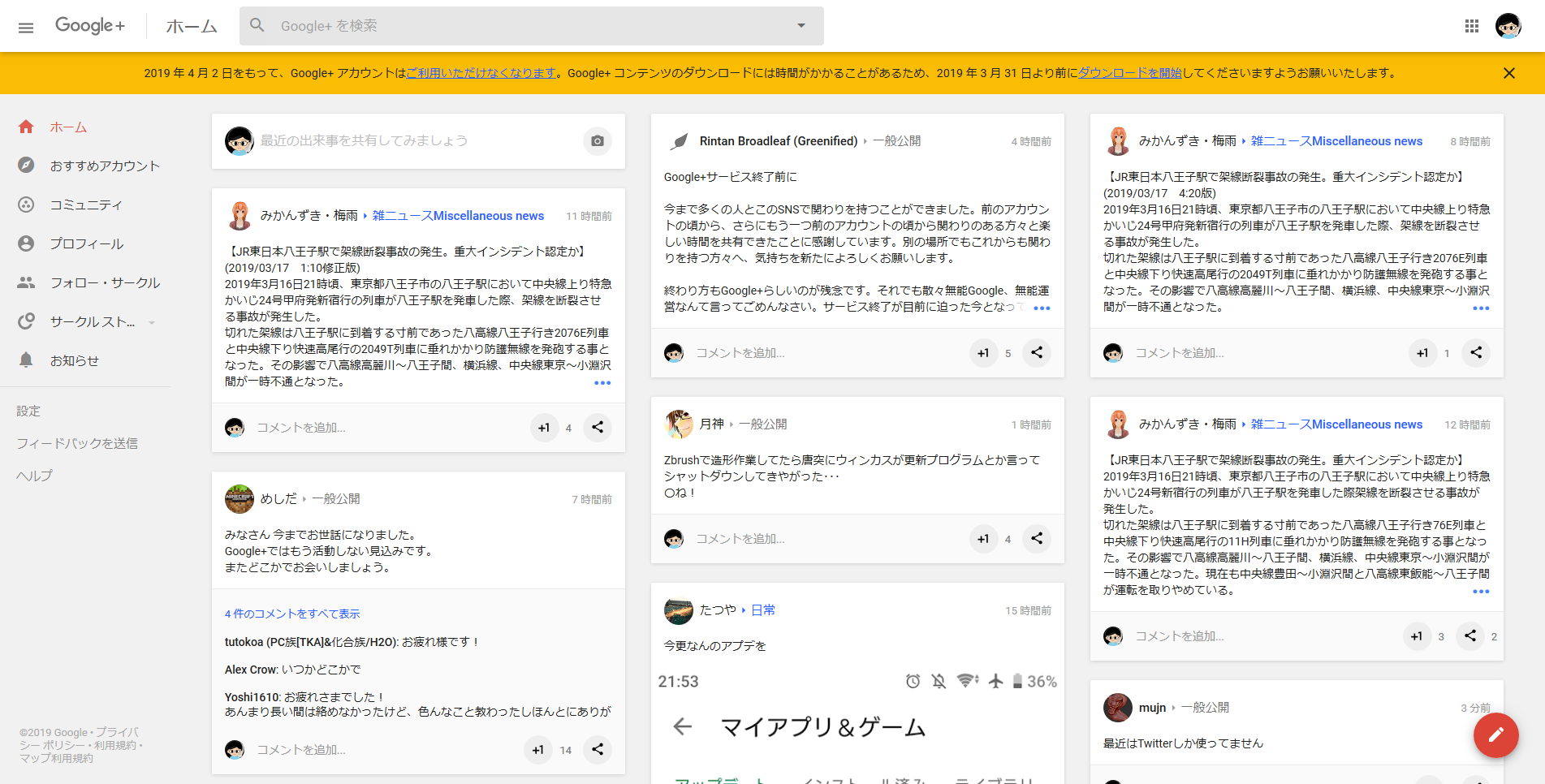This screenshot has height=784, width=1545.
Task: Share the 11 時間前 みかんずき post
Action: (598, 428)
